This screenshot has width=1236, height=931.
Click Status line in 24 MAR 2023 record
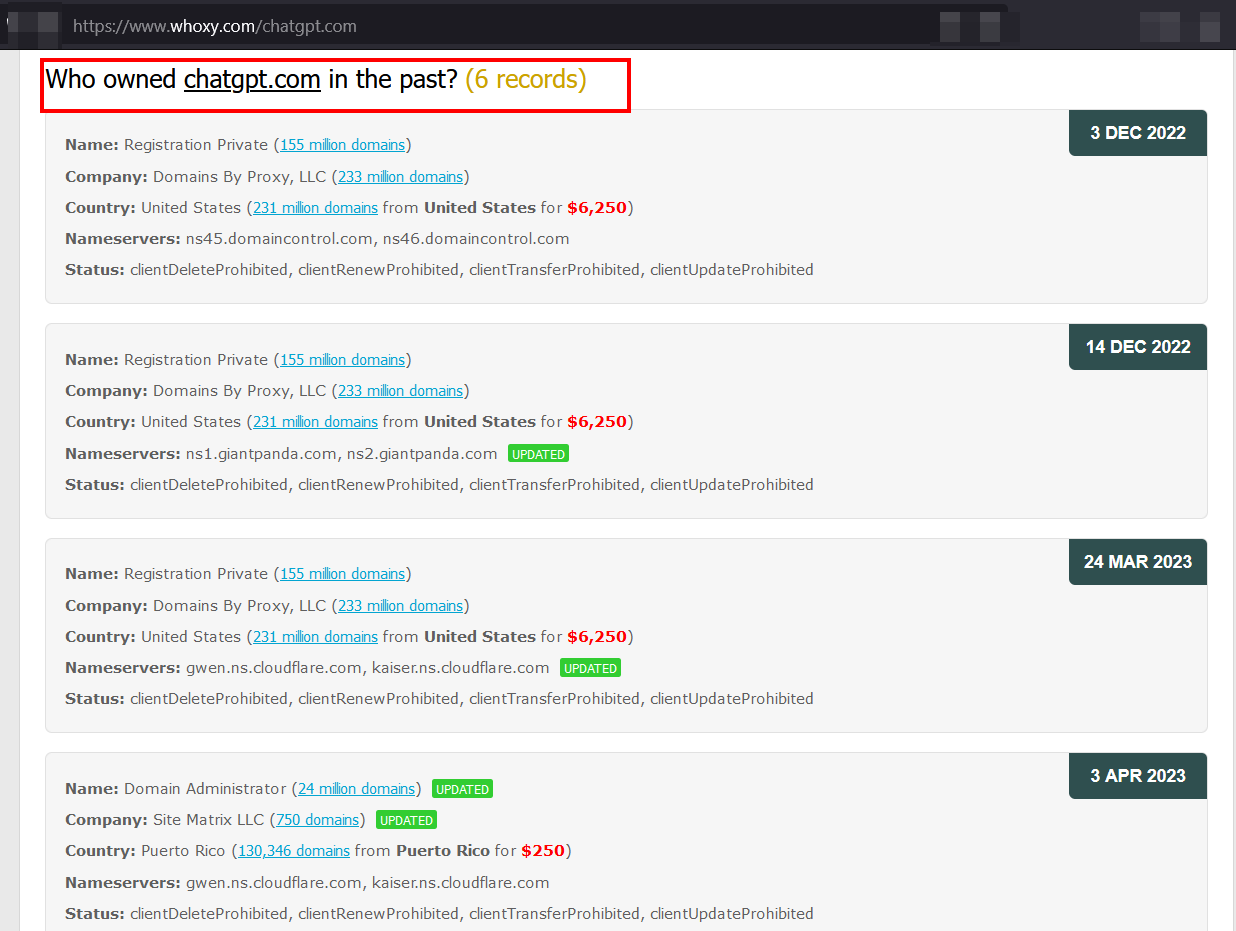(439, 699)
